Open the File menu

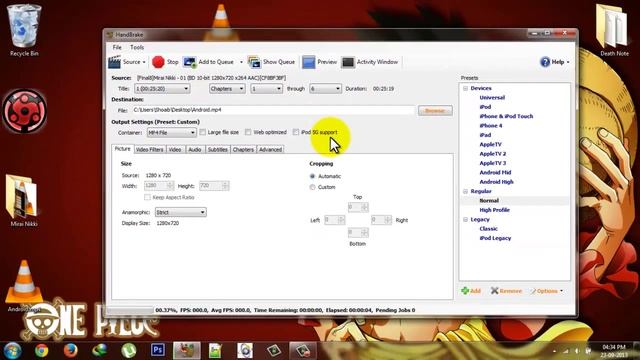pyautogui.click(x=117, y=47)
